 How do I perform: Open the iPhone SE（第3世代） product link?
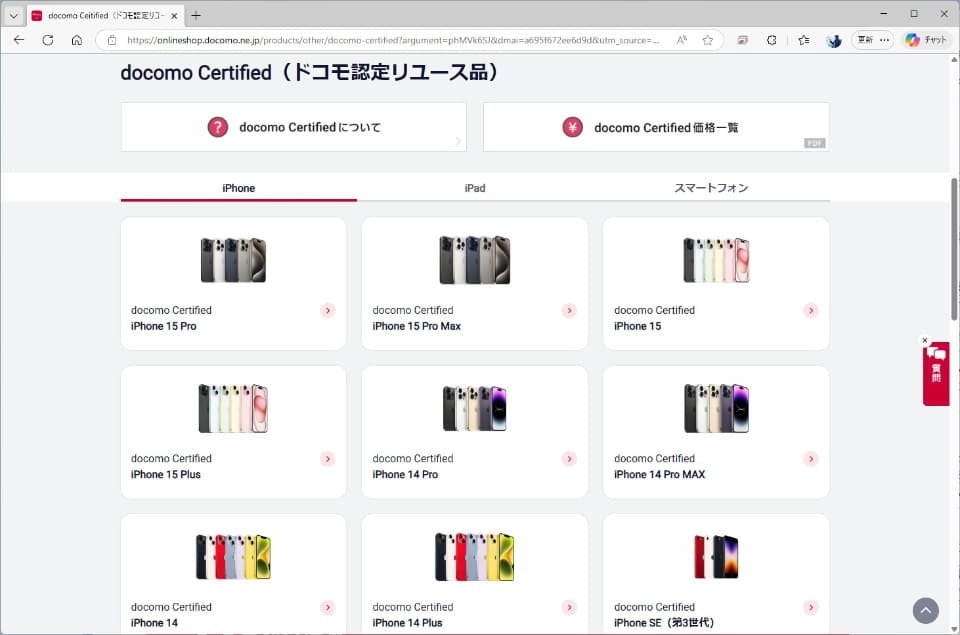coord(716,574)
